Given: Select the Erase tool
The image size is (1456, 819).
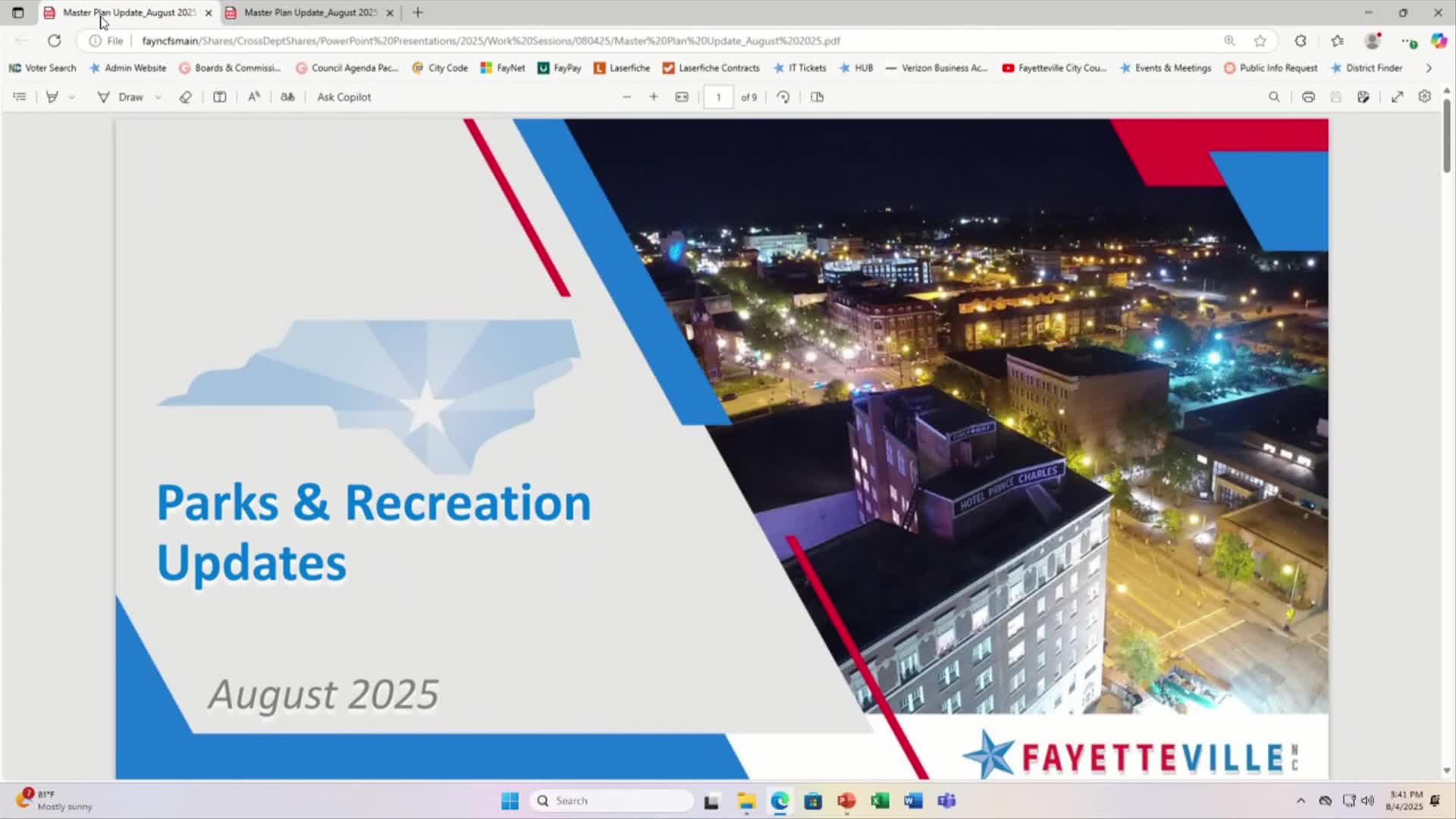Looking at the screenshot, I should [x=185, y=97].
